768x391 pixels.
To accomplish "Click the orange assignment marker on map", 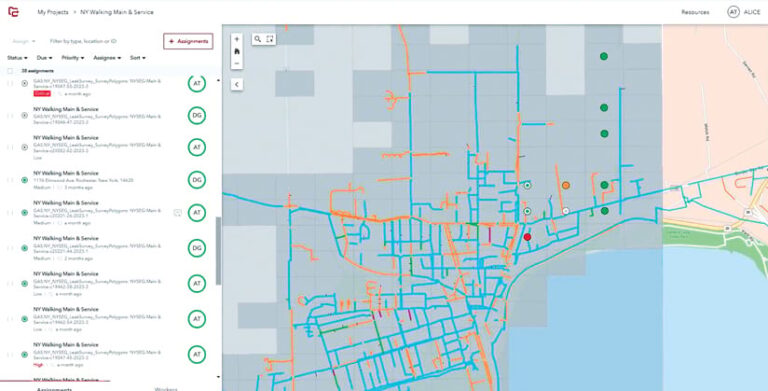I will pos(566,185).
